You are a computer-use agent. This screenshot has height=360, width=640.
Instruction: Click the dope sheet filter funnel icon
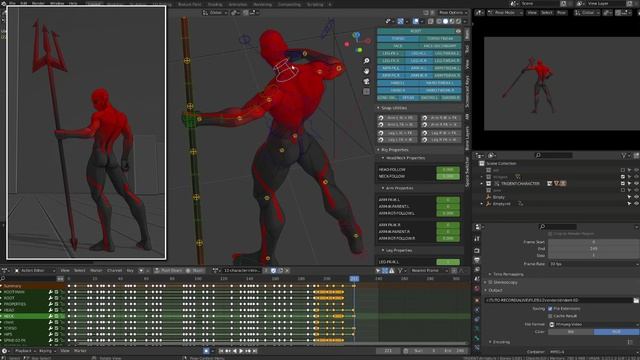click(400, 271)
